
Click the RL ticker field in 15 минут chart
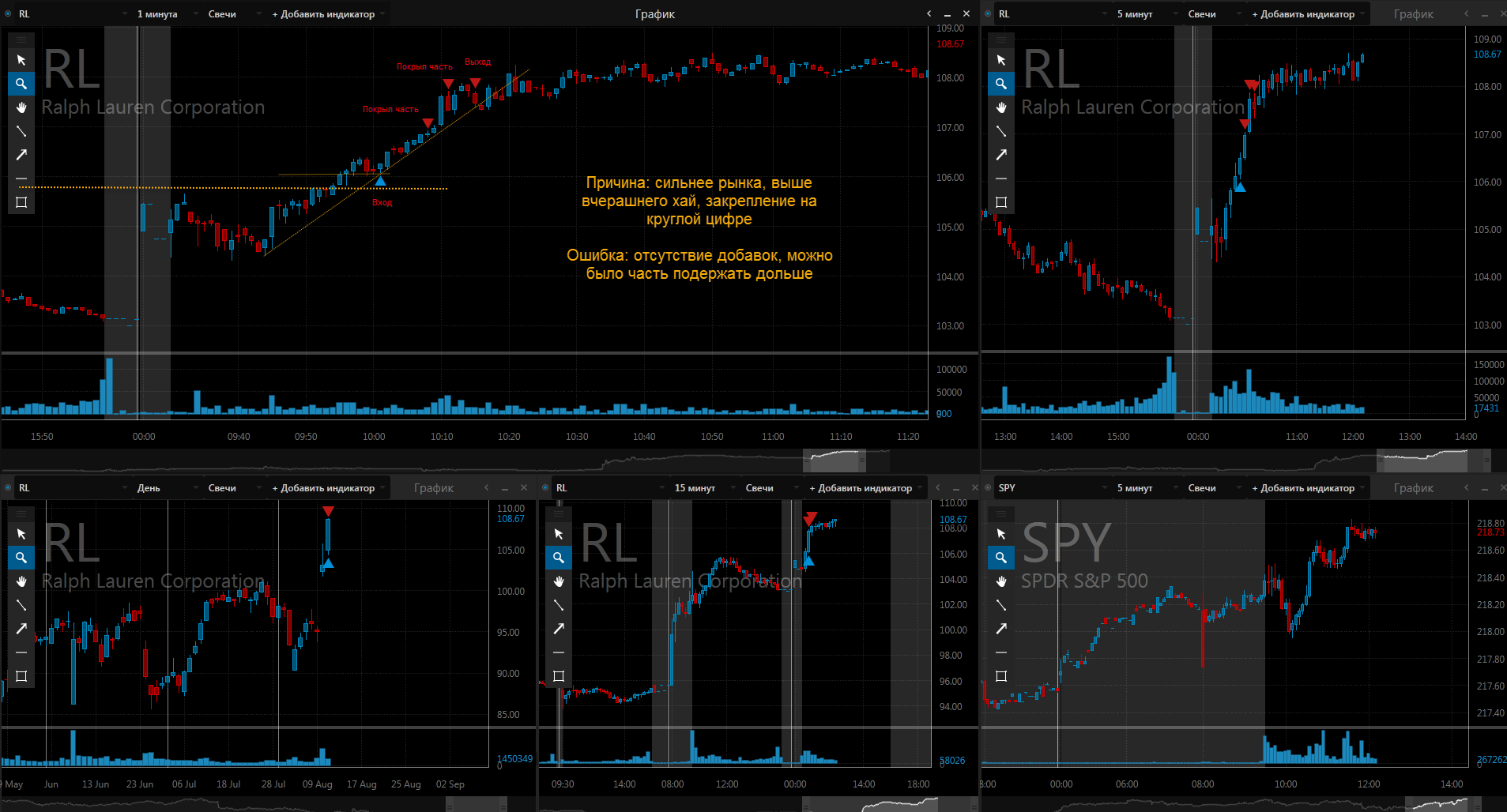pos(608,488)
